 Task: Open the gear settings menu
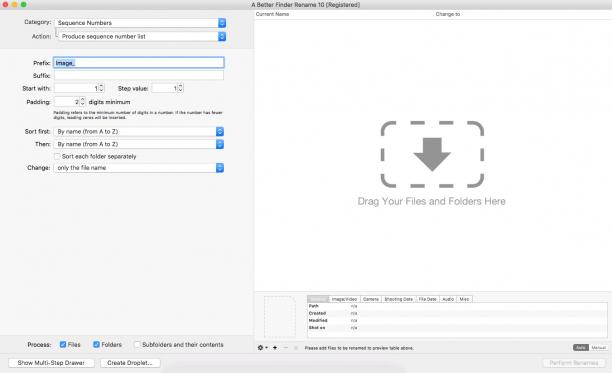[262, 347]
